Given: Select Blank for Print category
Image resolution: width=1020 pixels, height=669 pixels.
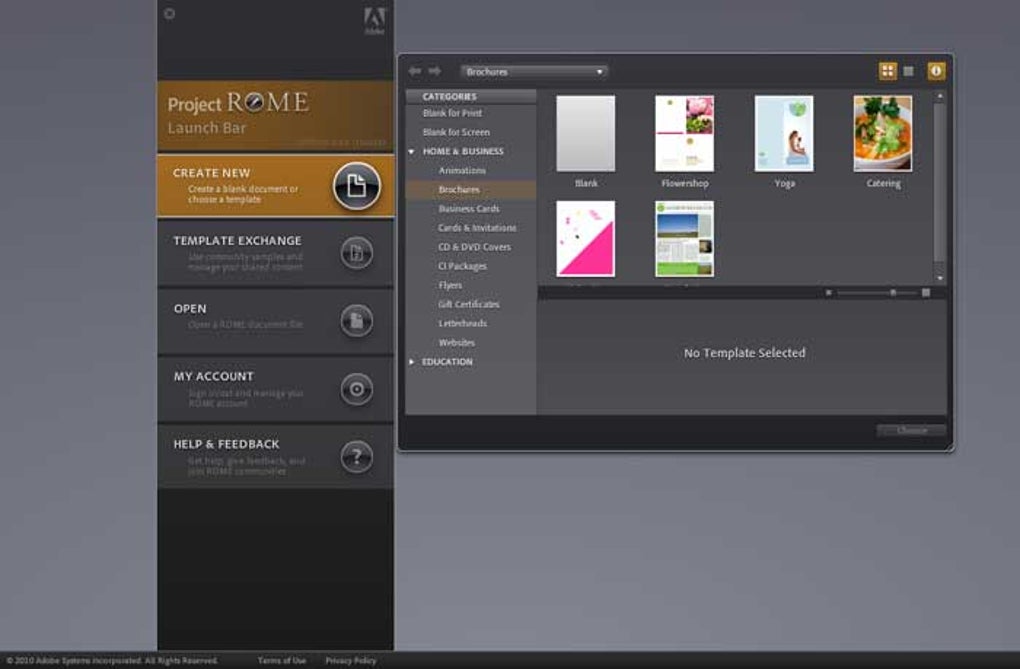Looking at the screenshot, I should [452, 113].
